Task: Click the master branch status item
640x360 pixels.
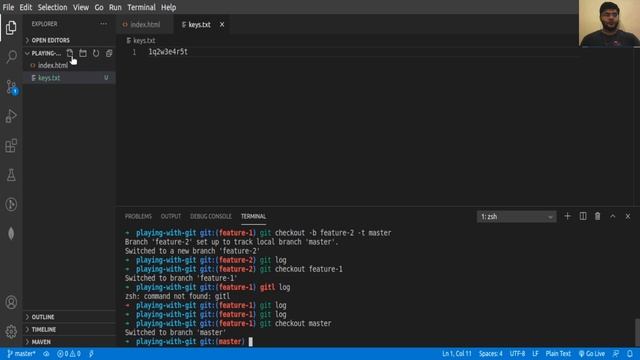Action: click(21, 354)
